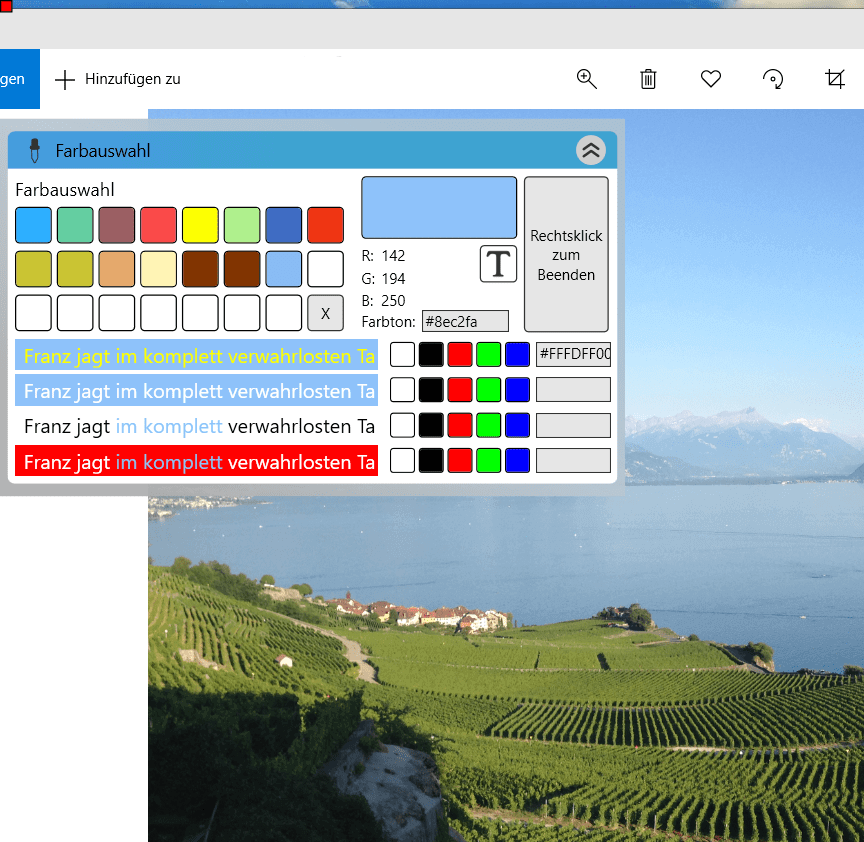This screenshot has height=842, width=864.
Task: Select the coral red palette swatch
Action: pyautogui.click(x=159, y=225)
